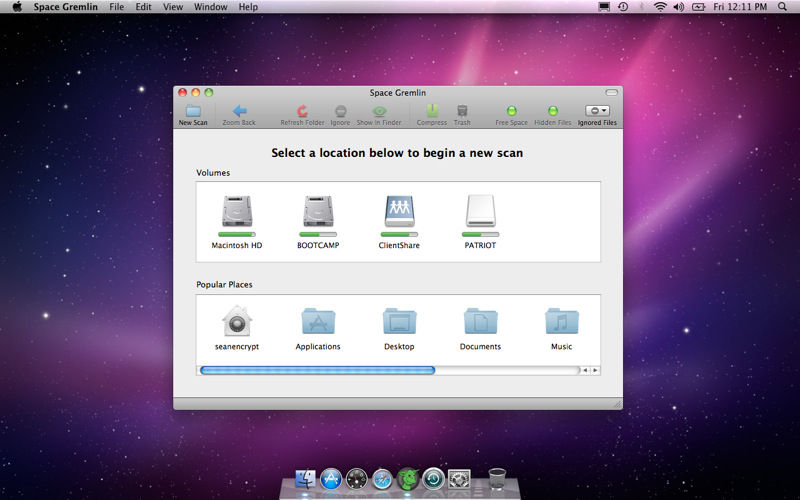Open the Ignored Files dropdown
Screen dimensions: 800x500
[597, 111]
